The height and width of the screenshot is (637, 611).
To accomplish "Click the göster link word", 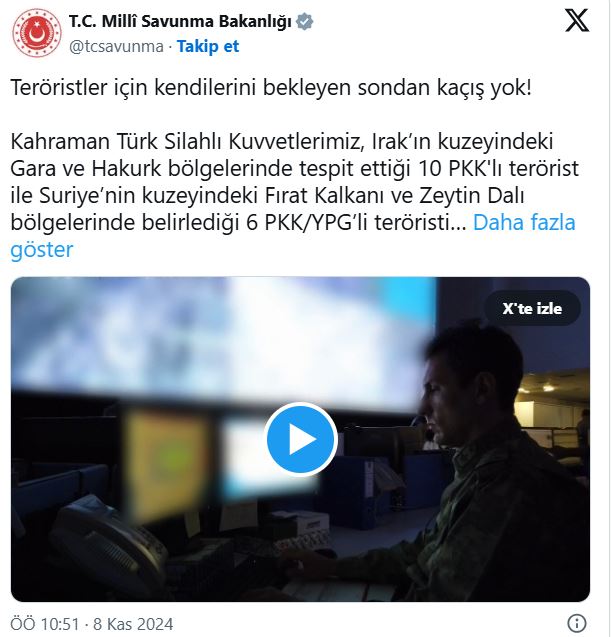I will coord(42,249).
